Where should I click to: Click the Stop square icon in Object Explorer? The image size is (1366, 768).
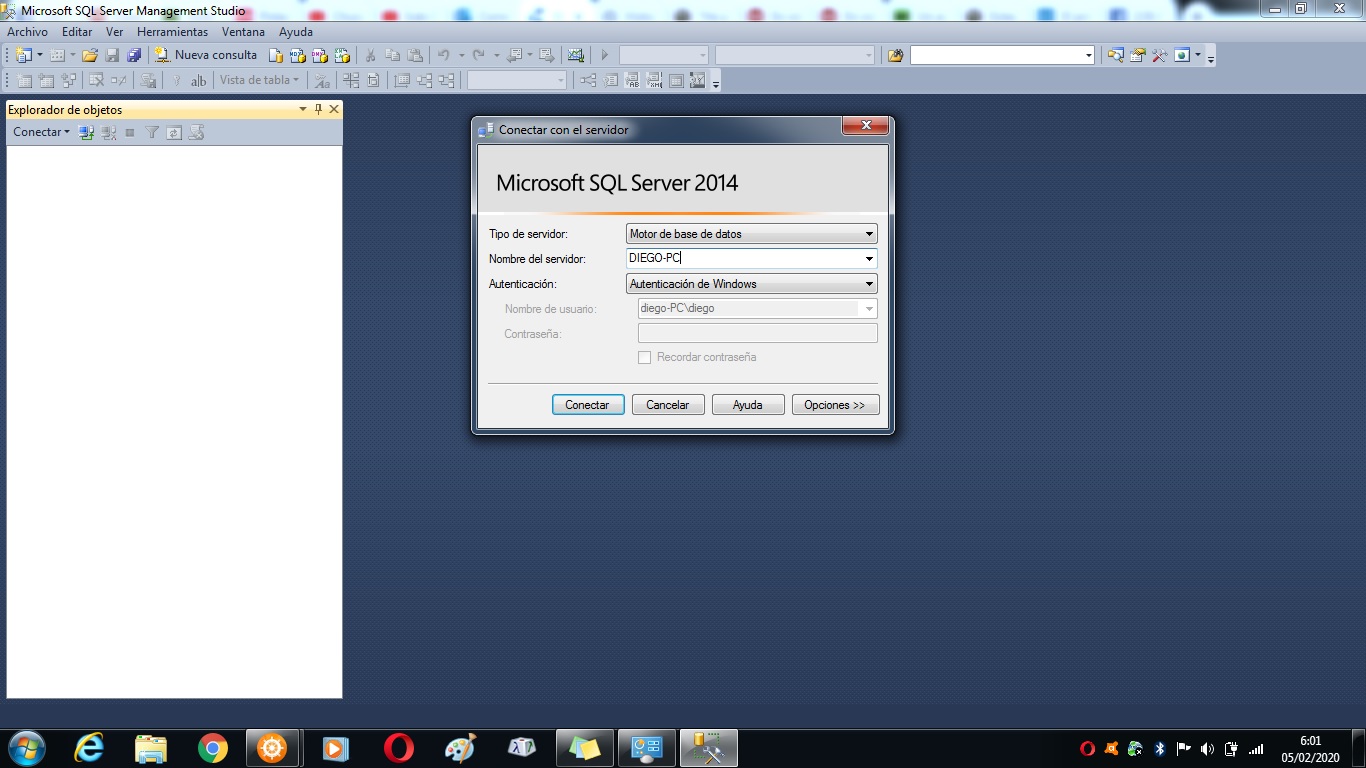[130, 132]
